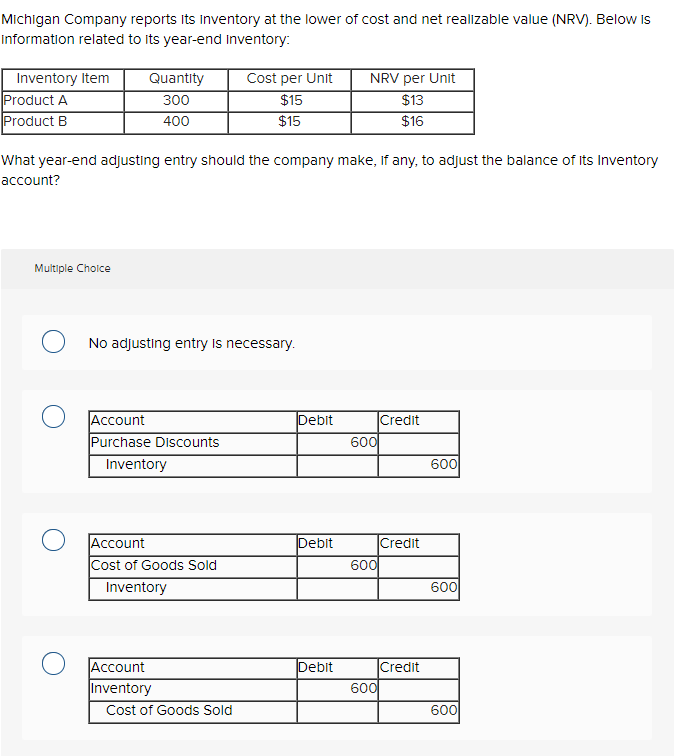
Task: Click the Product B row label
Action: (35, 121)
